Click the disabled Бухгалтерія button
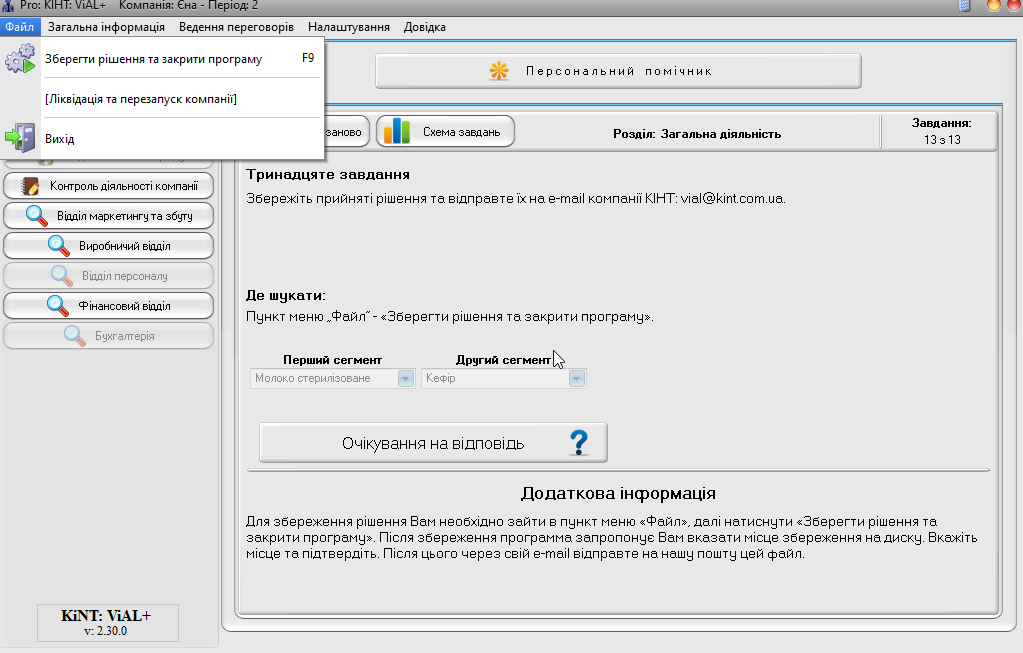This screenshot has width=1023, height=653. coord(108,336)
